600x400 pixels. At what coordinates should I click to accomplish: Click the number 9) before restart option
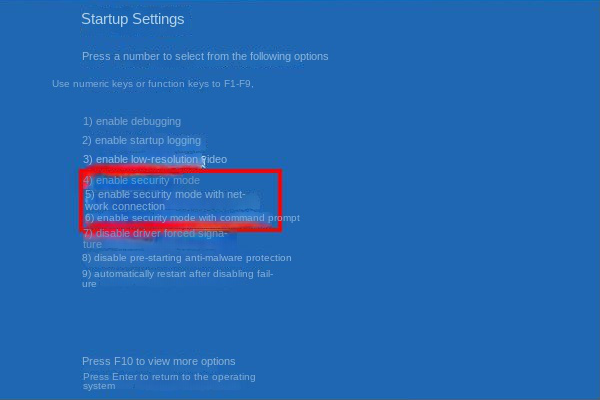pos(86,274)
